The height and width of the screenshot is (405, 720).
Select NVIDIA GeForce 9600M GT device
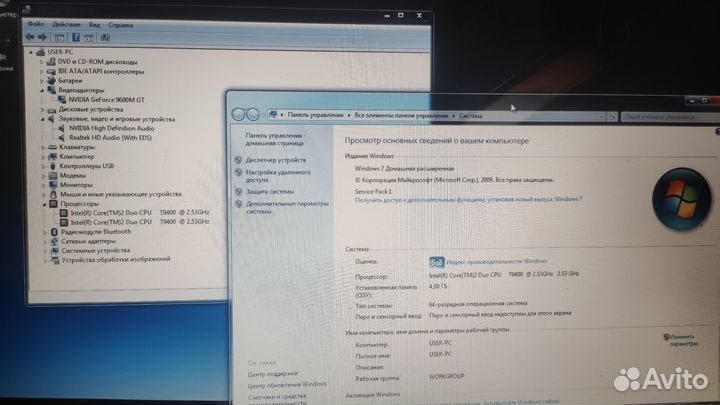tap(106, 100)
